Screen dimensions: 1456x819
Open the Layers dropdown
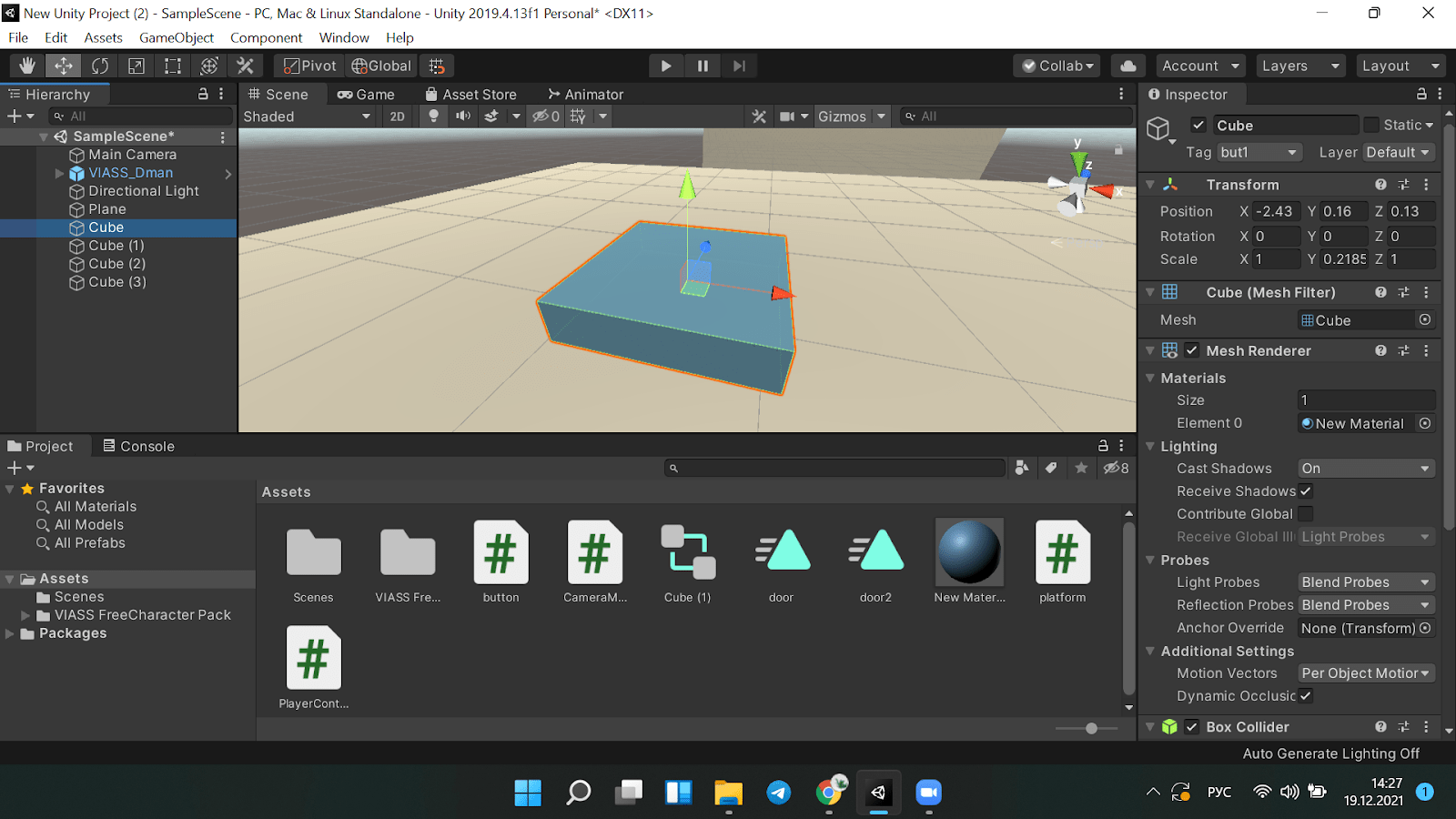(1299, 66)
